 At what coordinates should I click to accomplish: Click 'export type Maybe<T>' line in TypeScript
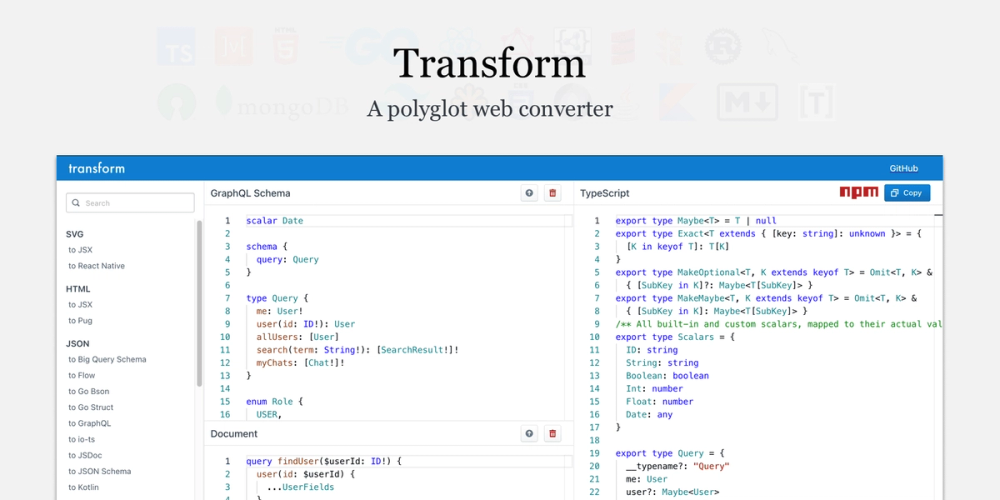point(696,221)
